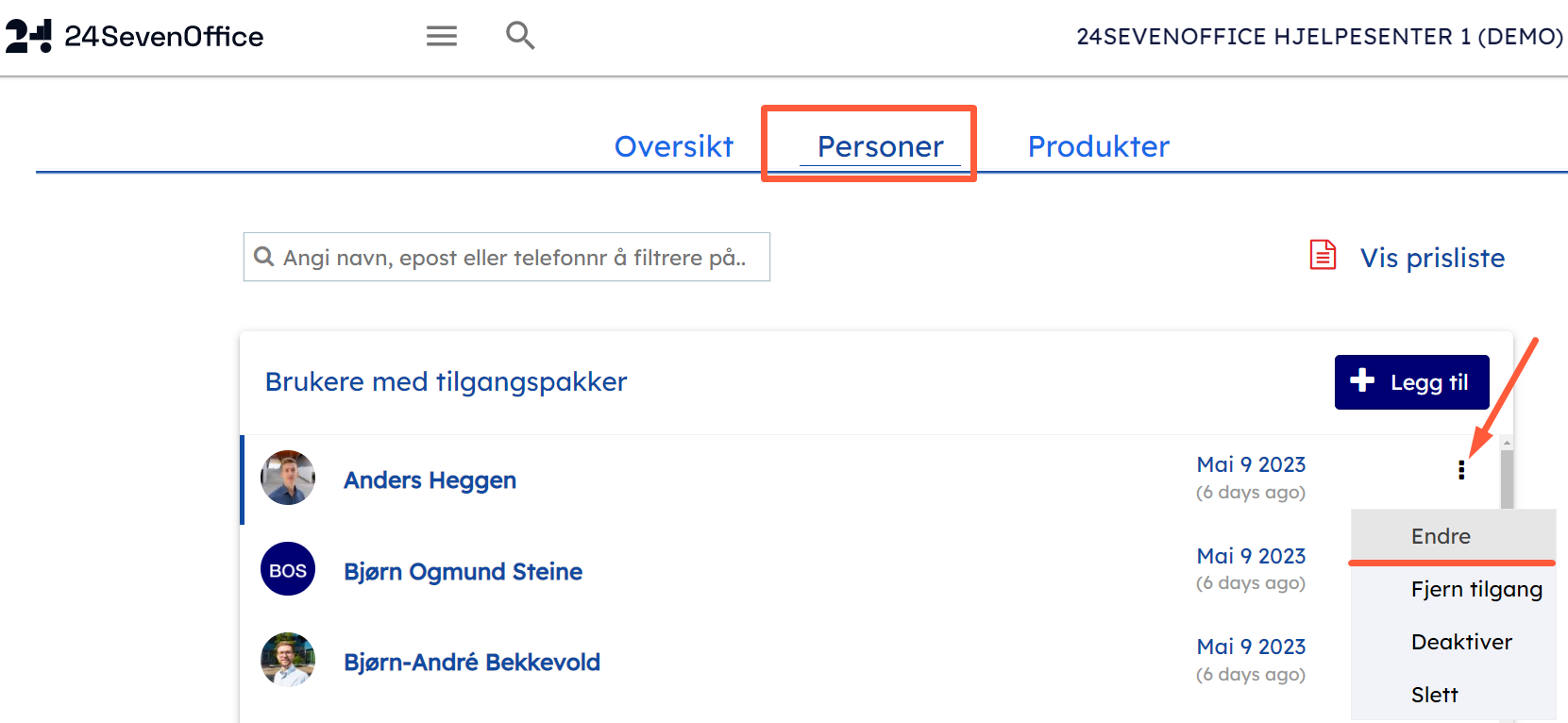This screenshot has height=723, width=1568.
Task: Open Bjørn Ogmund Steine's user entry
Action: coord(463,572)
